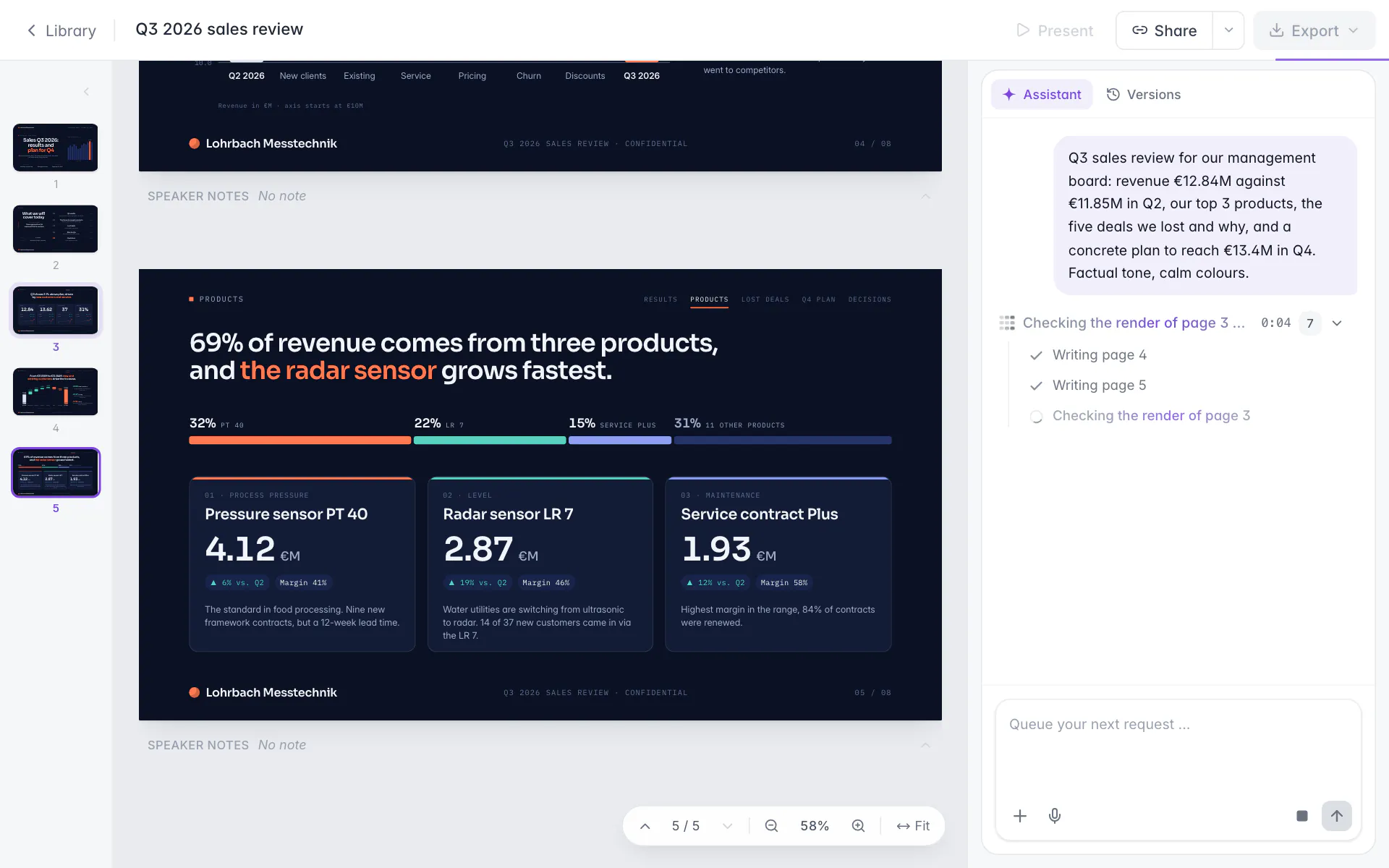Open the Share options dropdown arrow
The width and height of the screenshot is (1389, 868).
coord(1228,30)
